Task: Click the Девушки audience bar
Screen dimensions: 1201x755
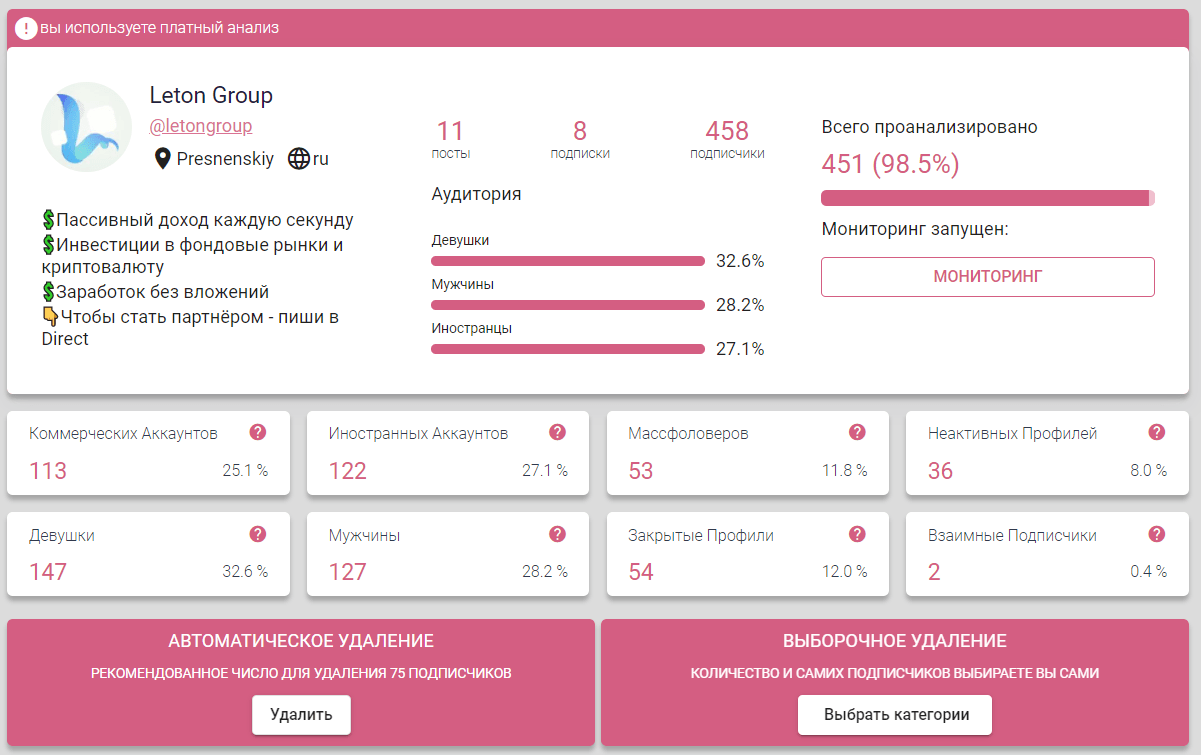Action: coord(567,261)
